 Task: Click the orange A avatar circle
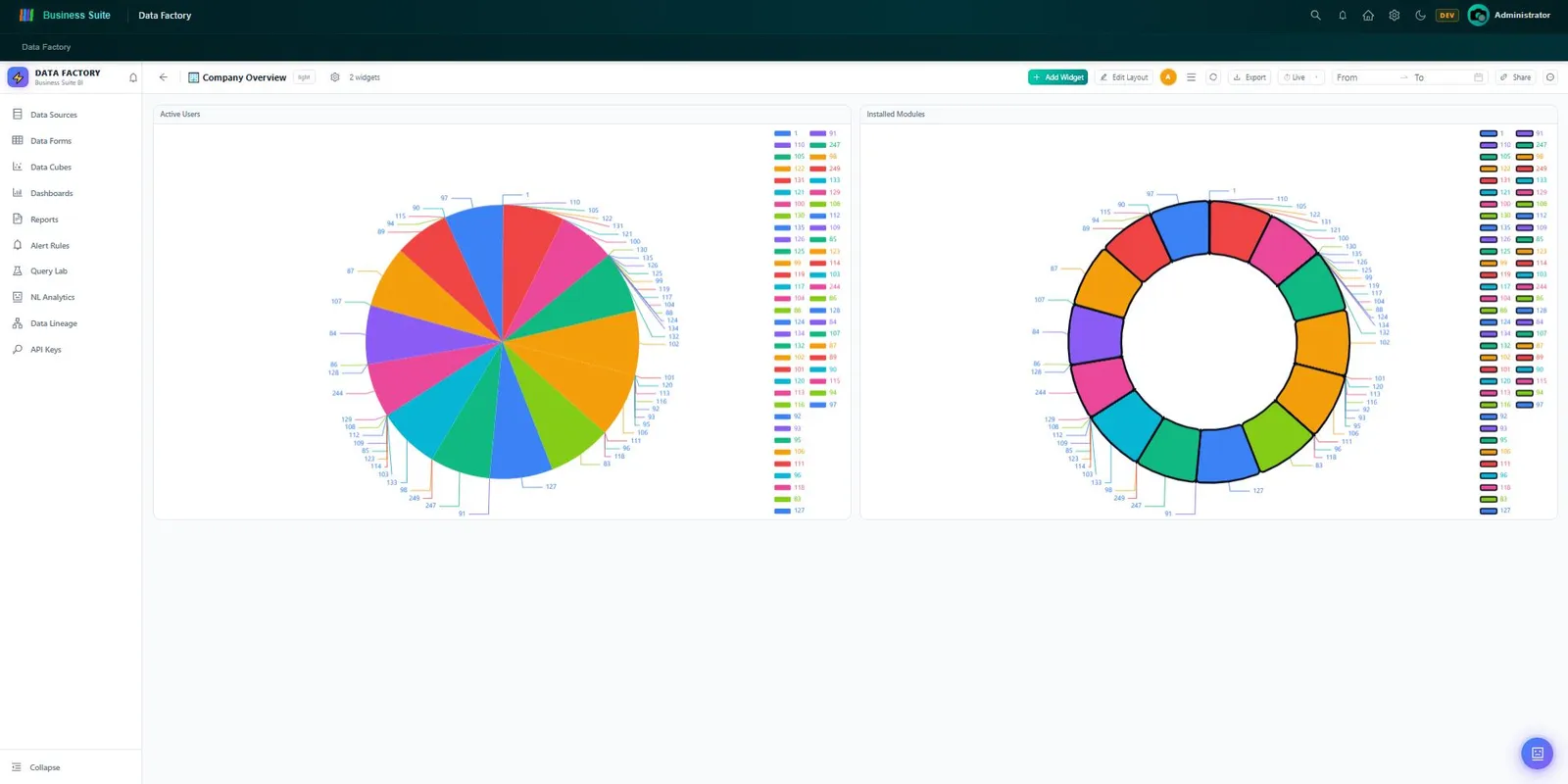(x=1168, y=77)
